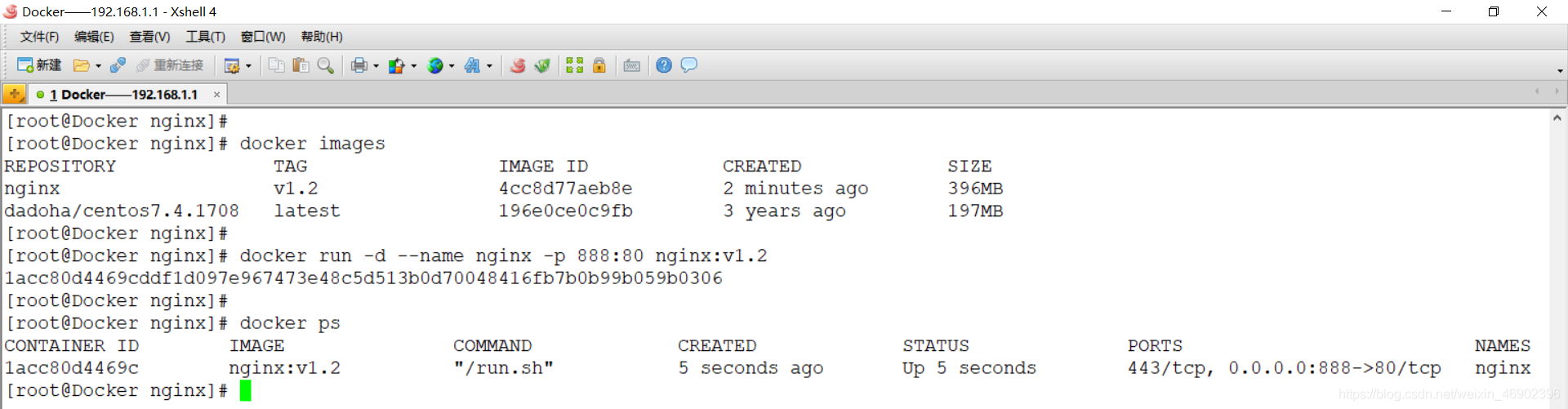Click the keyboard mapping icon
This screenshot has width=1568, height=409.
[631, 65]
